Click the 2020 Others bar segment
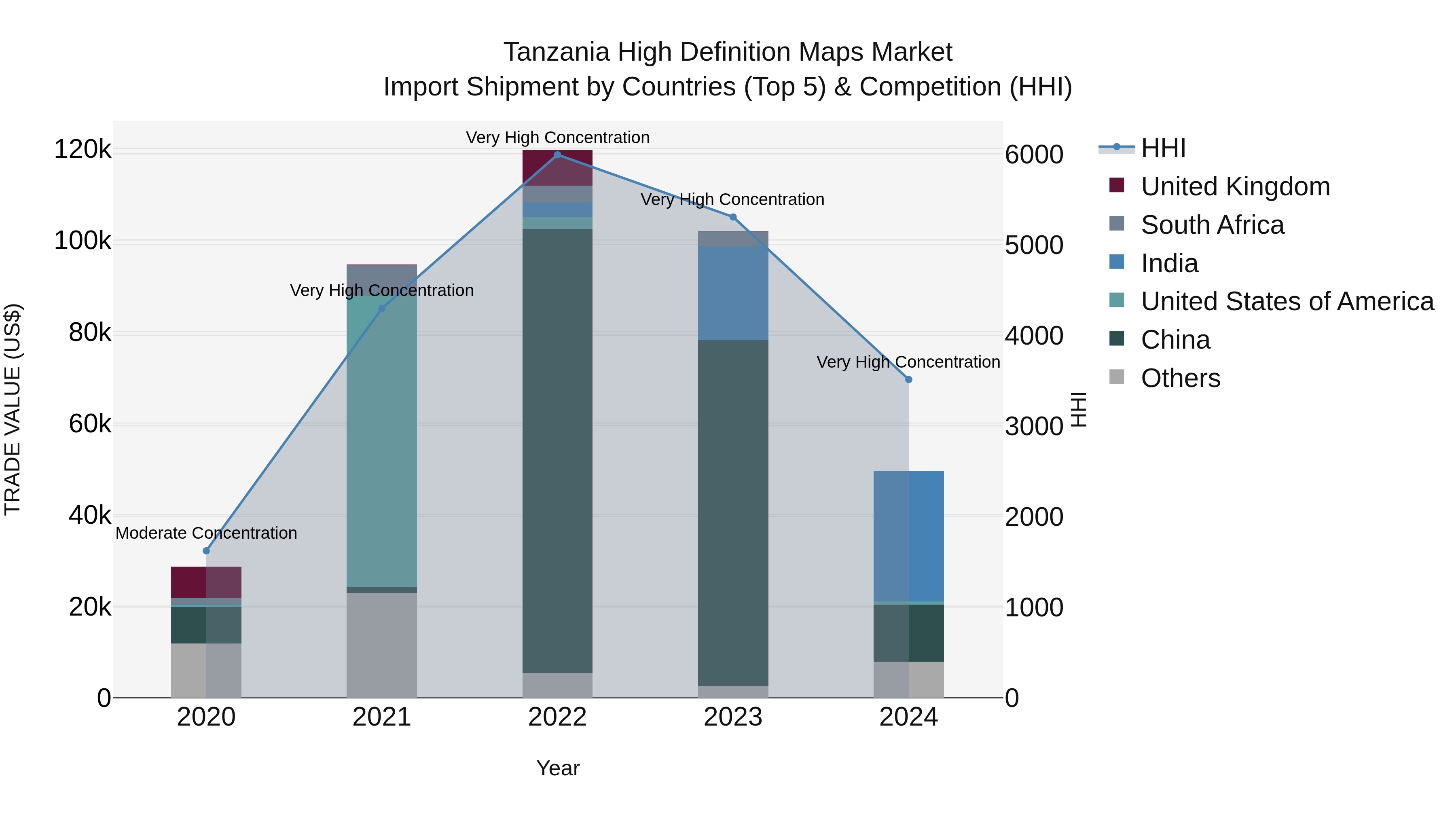The height and width of the screenshot is (819, 1456). tap(206, 671)
